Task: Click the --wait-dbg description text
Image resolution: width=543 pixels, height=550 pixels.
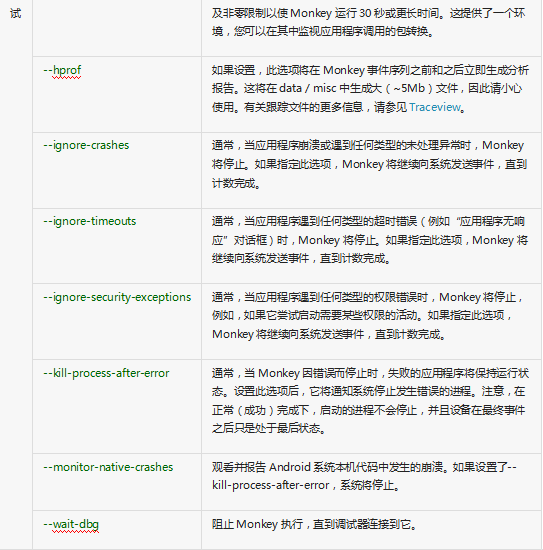Action: coord(314,524)
